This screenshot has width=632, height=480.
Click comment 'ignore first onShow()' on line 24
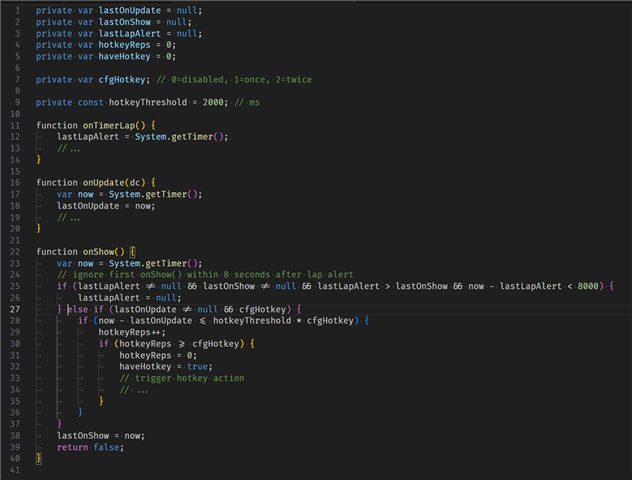click(127, 275)
